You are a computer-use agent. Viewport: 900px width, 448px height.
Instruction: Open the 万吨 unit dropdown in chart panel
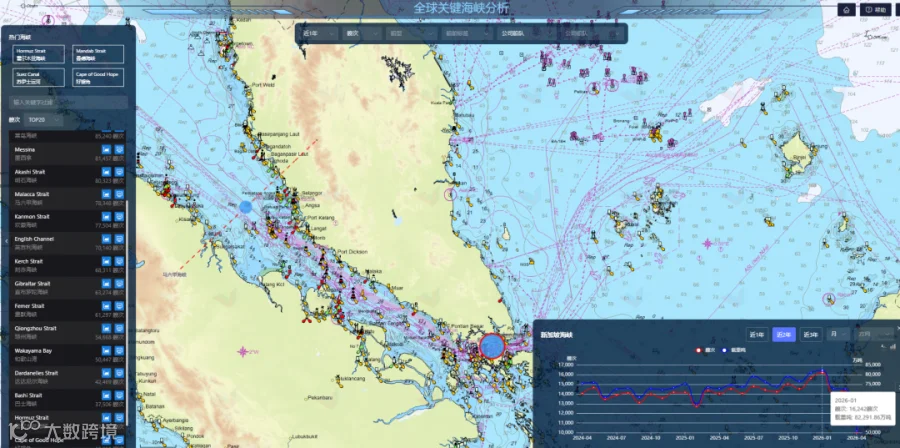point(873,335)
